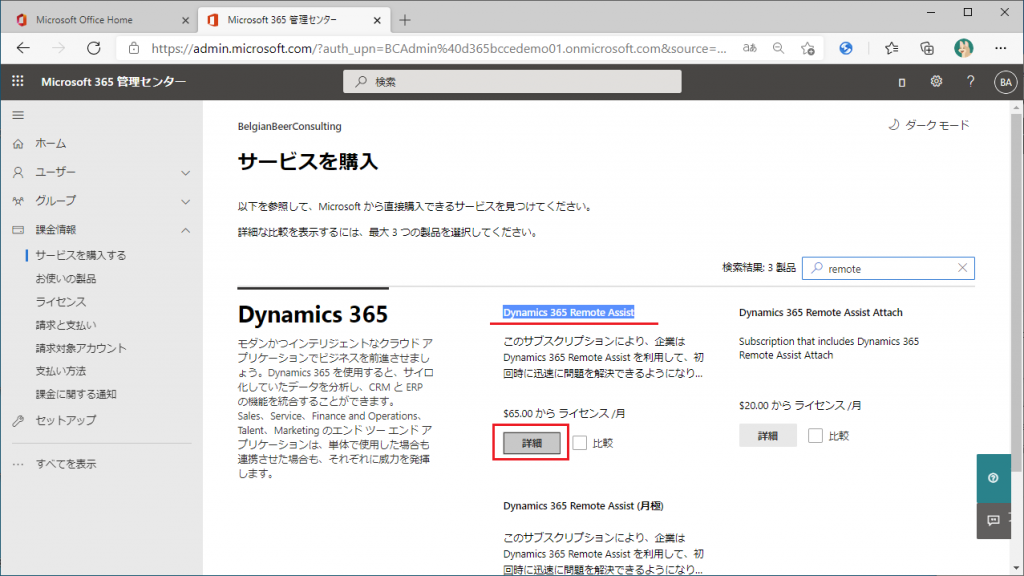Click 詳細 for Dynamics 365 Remote Assist
The image size is (1024, 576).
(532, 443)
